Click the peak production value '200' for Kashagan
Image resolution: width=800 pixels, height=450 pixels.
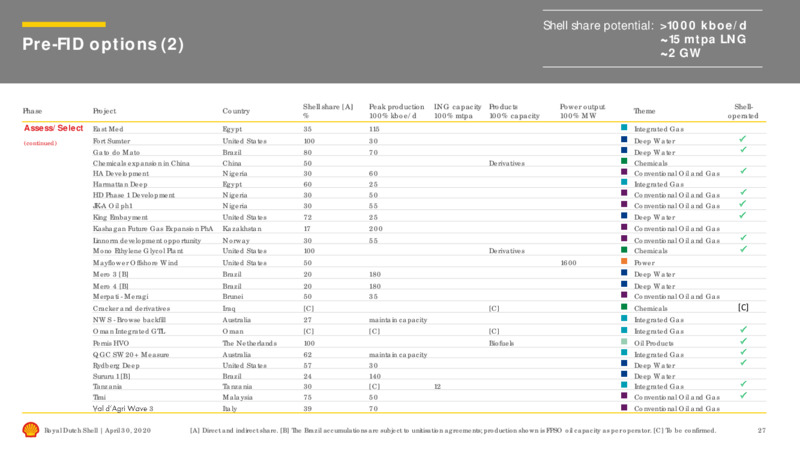click(x=376, y=229)
